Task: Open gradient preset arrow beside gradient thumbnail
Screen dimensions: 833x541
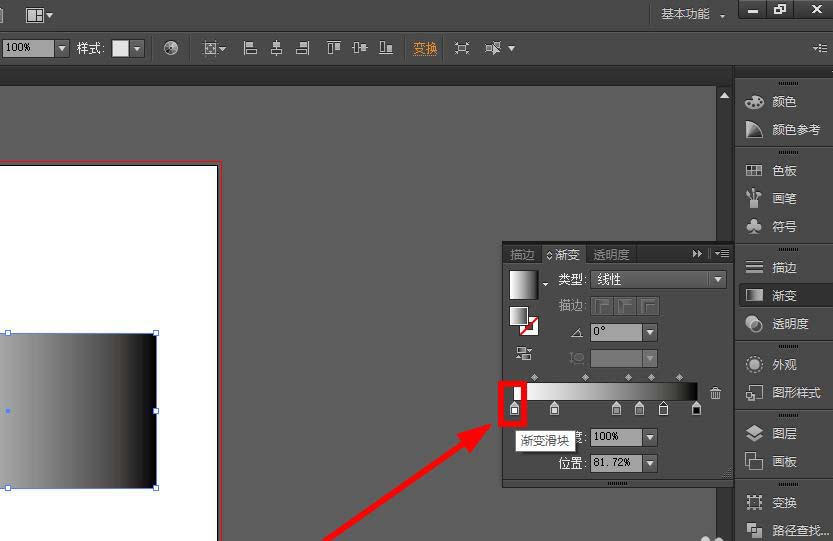Action: [x=546, y=284]
